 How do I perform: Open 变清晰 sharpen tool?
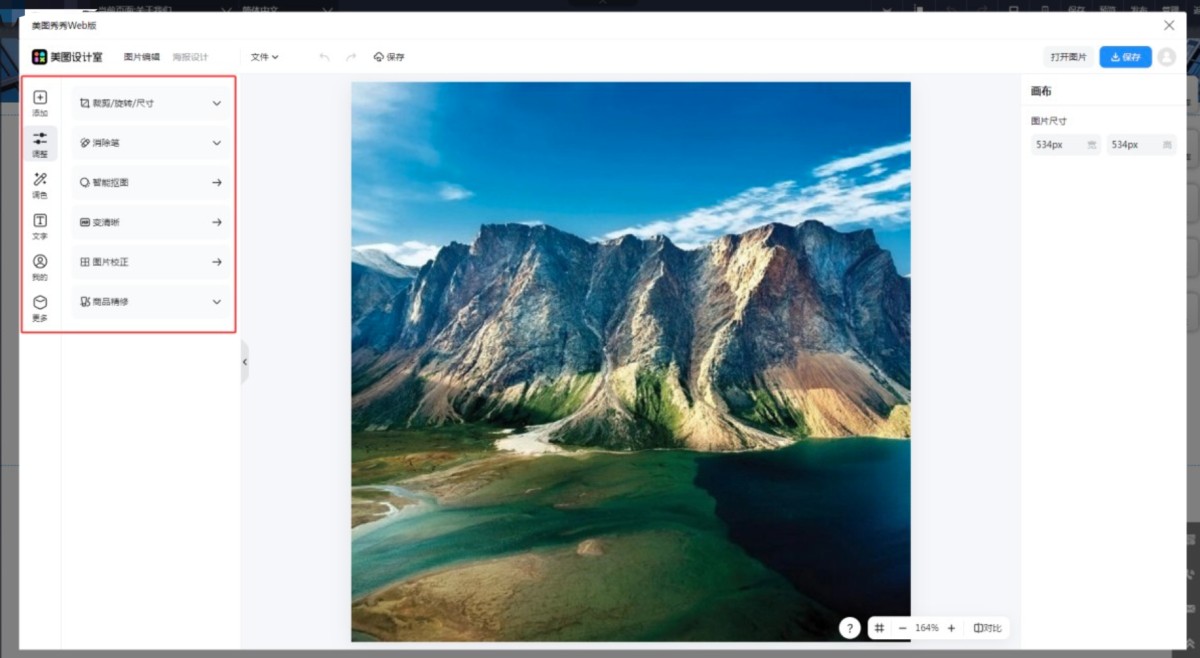150,222
